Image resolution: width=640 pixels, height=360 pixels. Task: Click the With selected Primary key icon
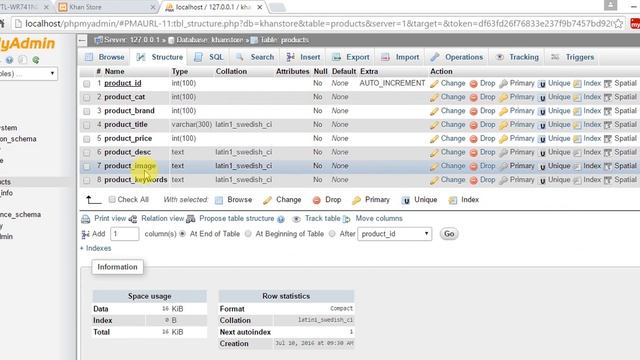[x=356, y=200]
